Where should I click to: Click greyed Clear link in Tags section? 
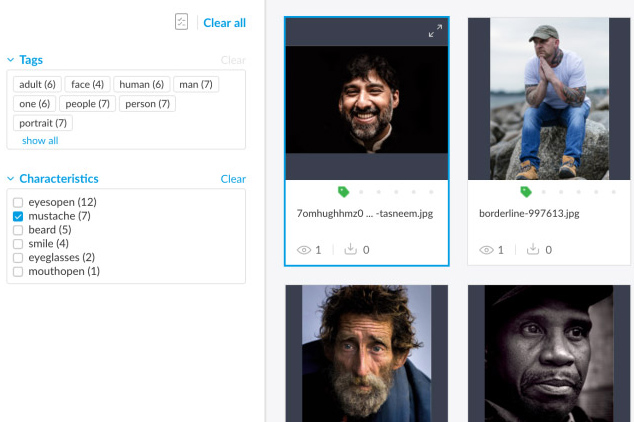233,60
